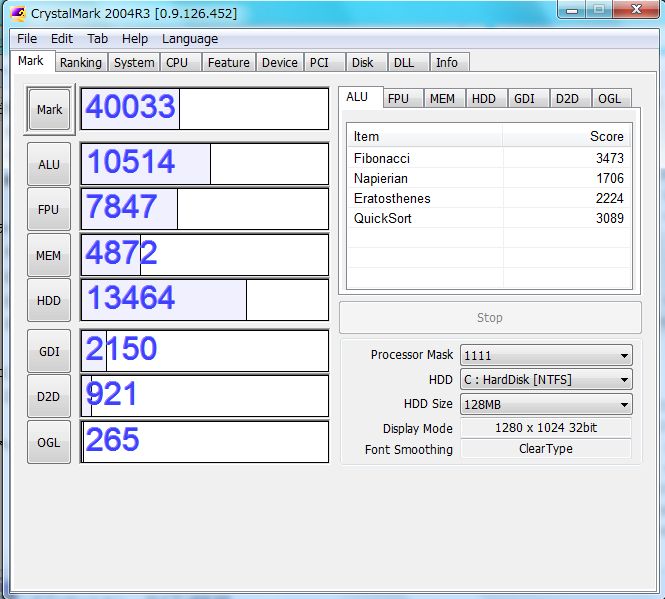Open the File menu
Screen dimensions: 665x599
pyautogui.click(x=27, y=38)
